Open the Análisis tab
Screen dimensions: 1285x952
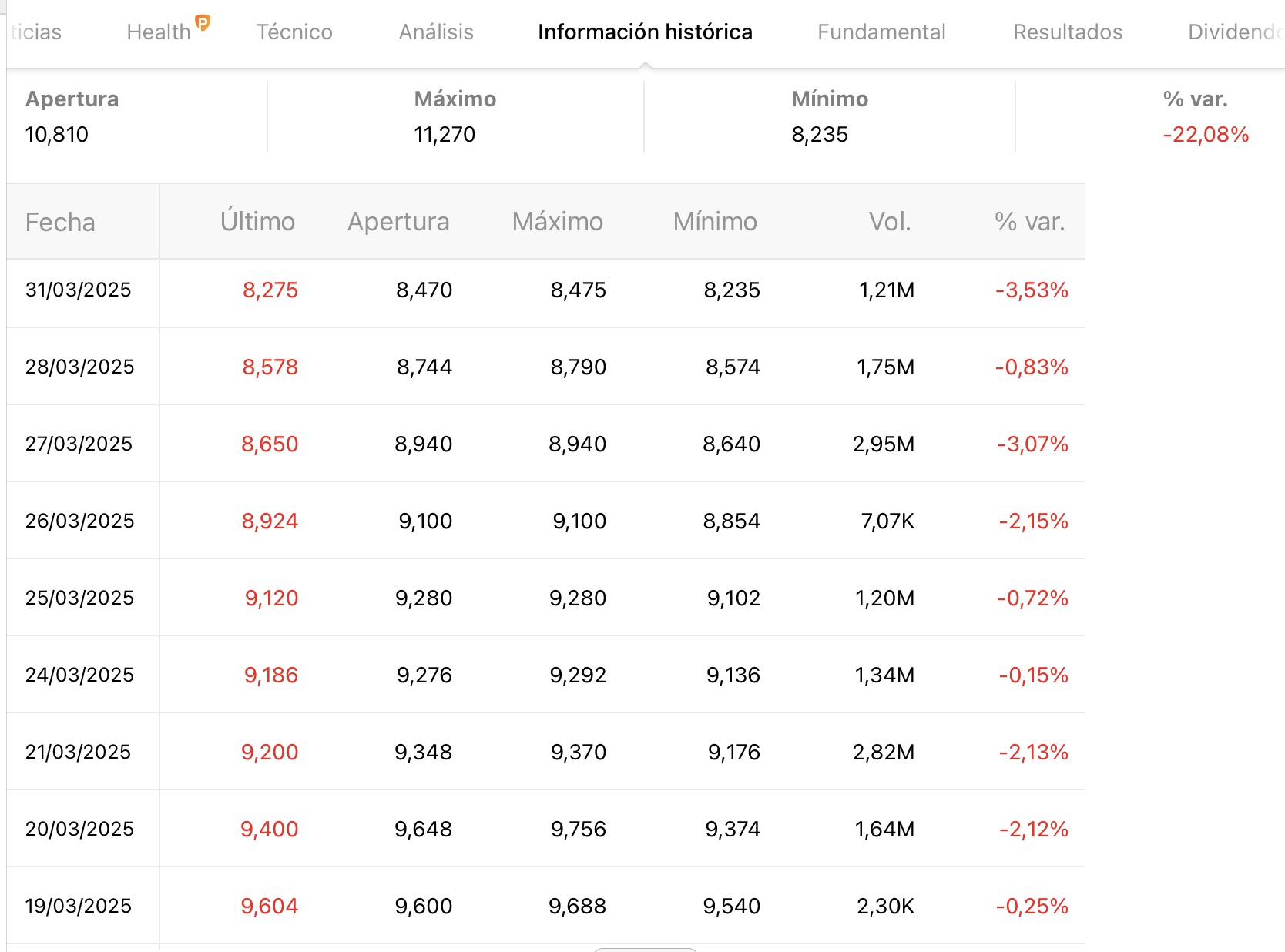tap(436, 32)
